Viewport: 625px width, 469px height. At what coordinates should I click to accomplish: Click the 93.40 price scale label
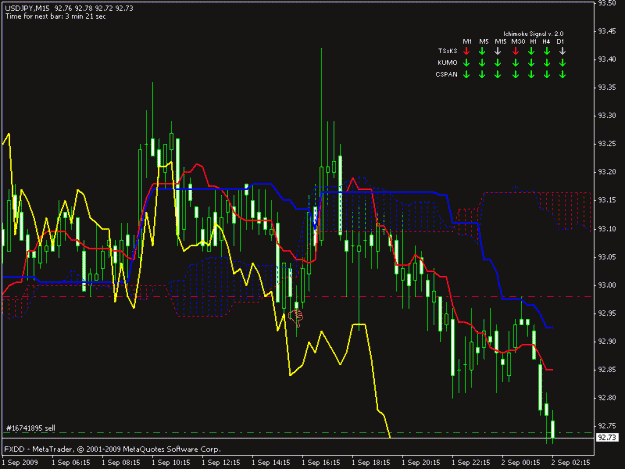point(607,59)
